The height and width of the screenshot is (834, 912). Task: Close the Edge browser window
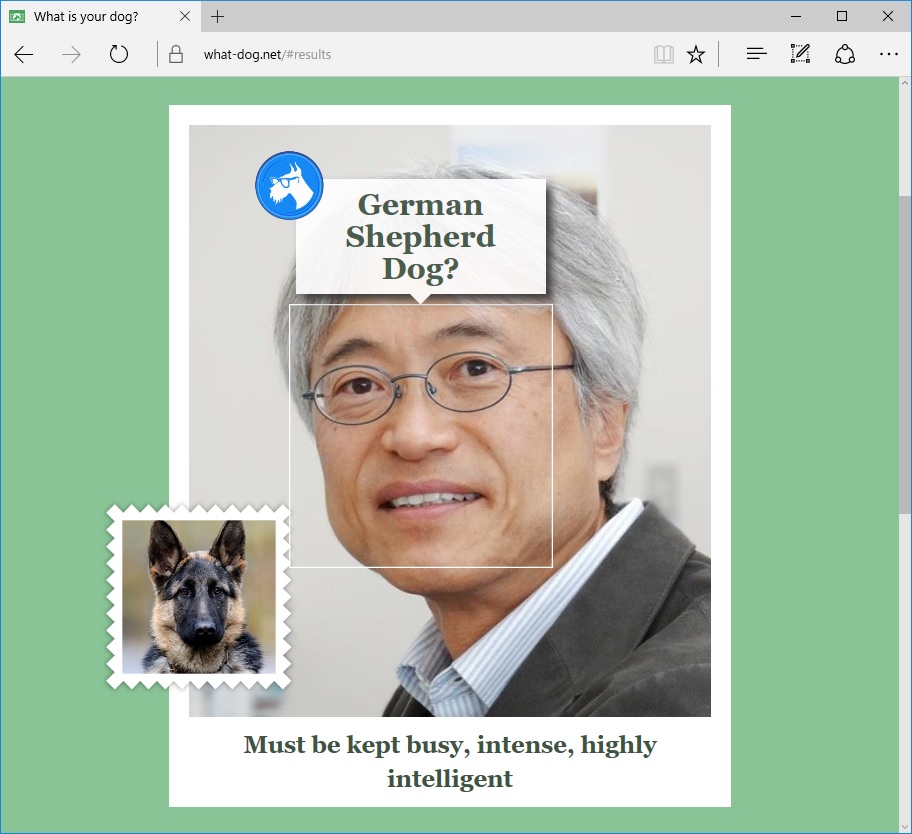888,16
